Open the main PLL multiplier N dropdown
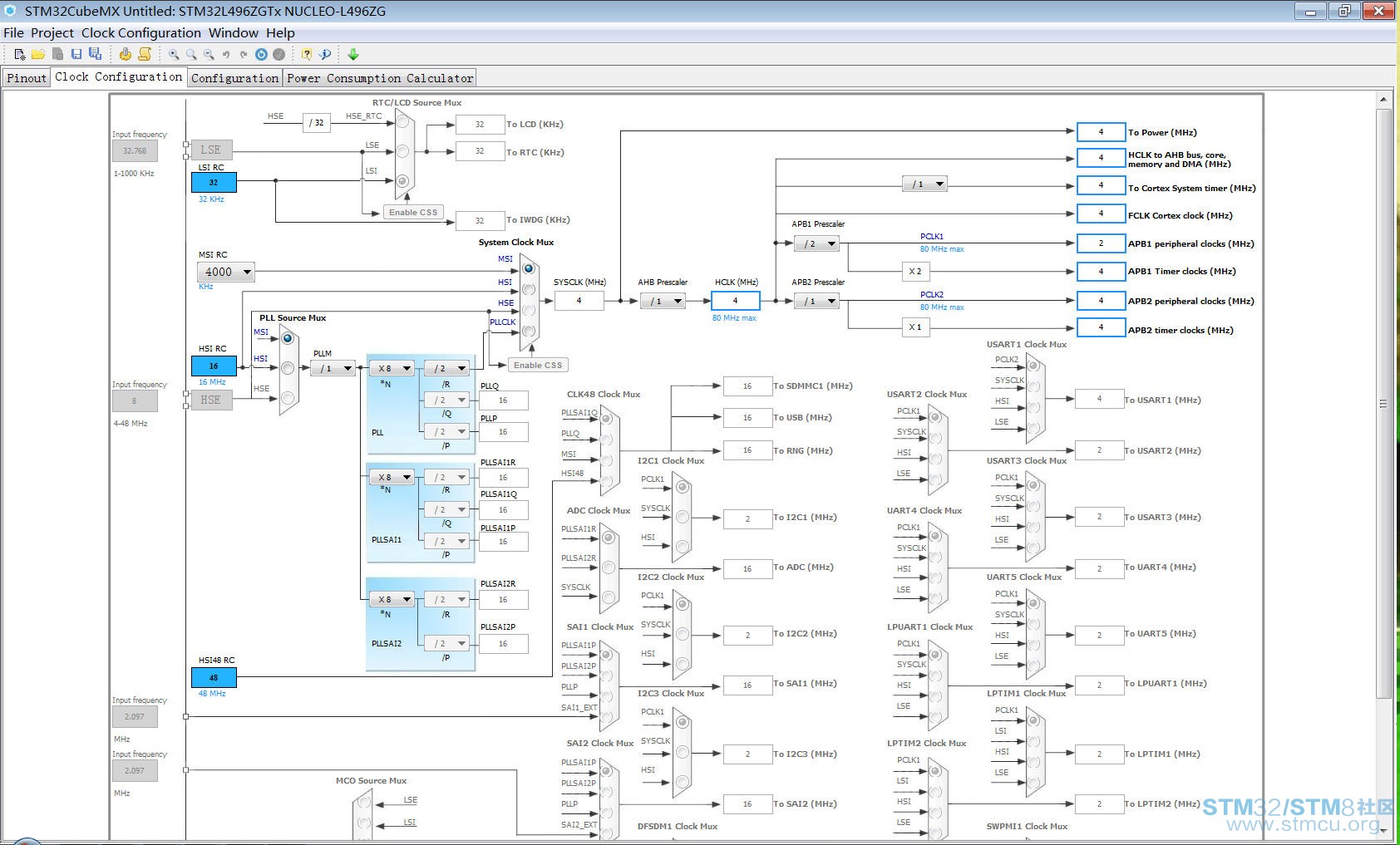1400x845 pixels. coord(392,368)
